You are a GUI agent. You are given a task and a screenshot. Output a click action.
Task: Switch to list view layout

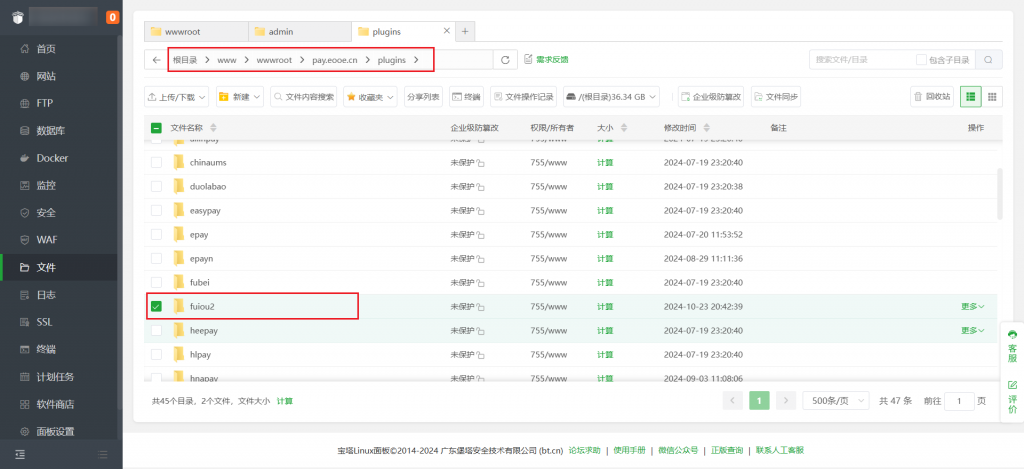[970, 97]
